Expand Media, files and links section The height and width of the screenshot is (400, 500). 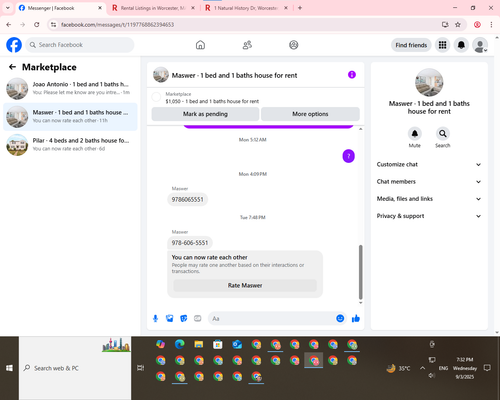pyautogui.click(x=429, y=199)
